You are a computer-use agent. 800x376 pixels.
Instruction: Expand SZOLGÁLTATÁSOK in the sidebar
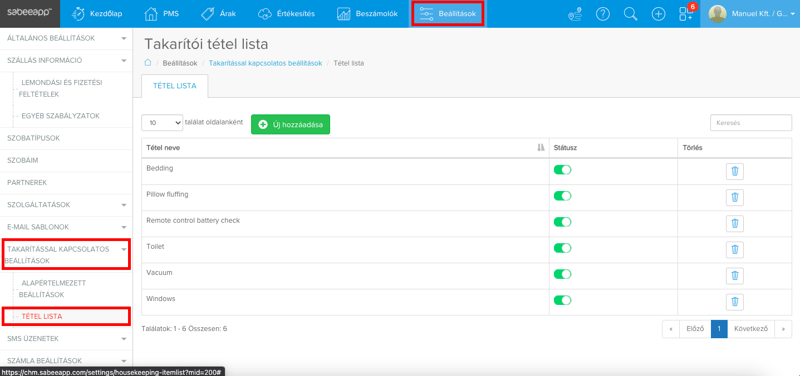66,205
